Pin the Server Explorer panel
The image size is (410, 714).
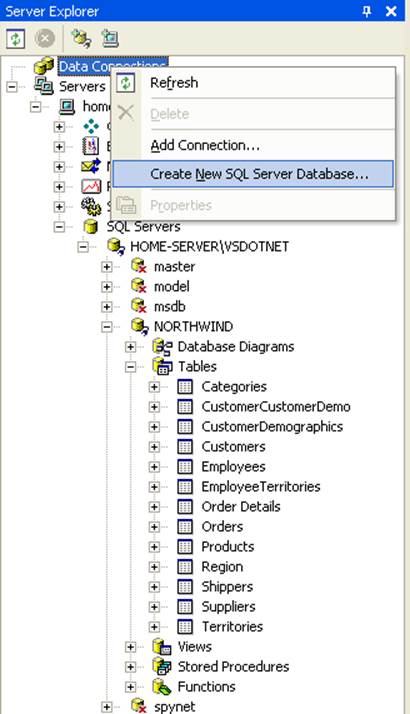click(367, 11)
